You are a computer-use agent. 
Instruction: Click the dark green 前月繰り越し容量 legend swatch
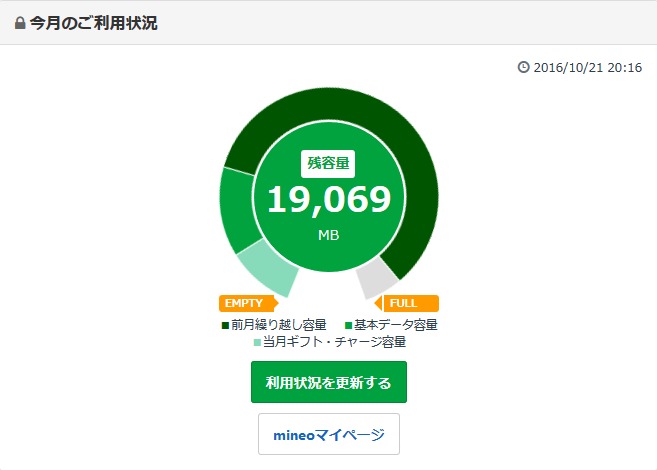[x=225, y=325]
